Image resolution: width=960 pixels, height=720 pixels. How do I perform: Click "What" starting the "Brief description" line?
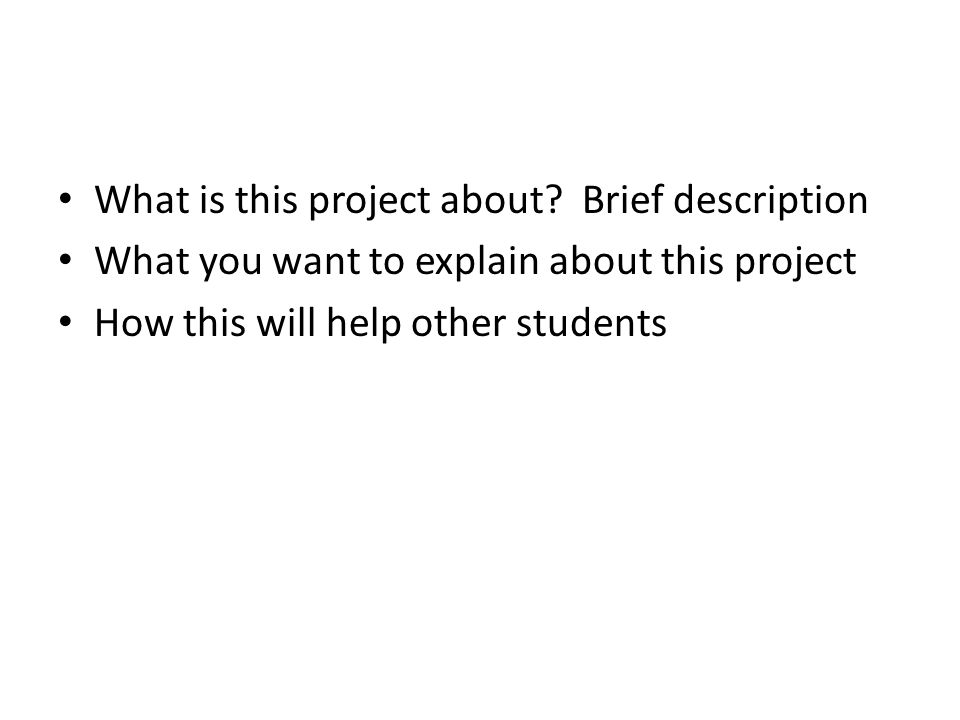(142, 199)
